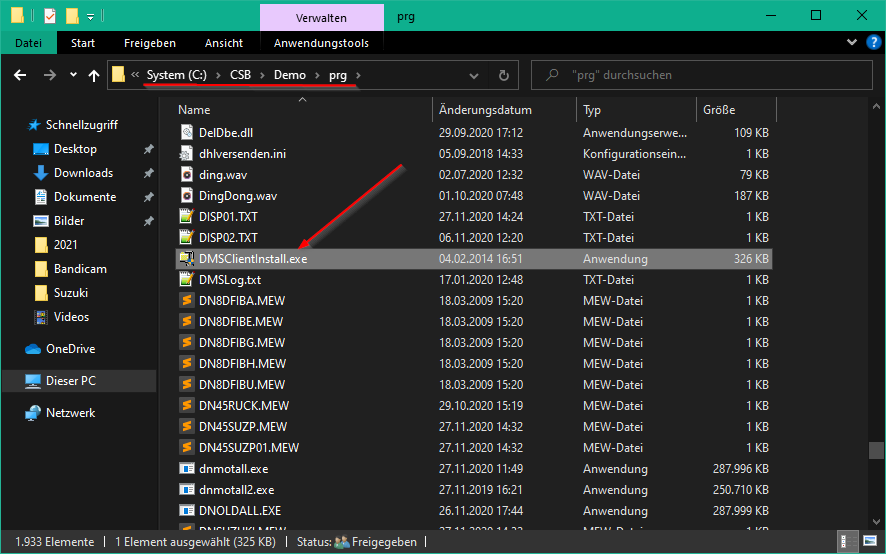Screen dimensions: 886x554
Task: Select the DingDong.wav audio file icon
Action: 186,196
